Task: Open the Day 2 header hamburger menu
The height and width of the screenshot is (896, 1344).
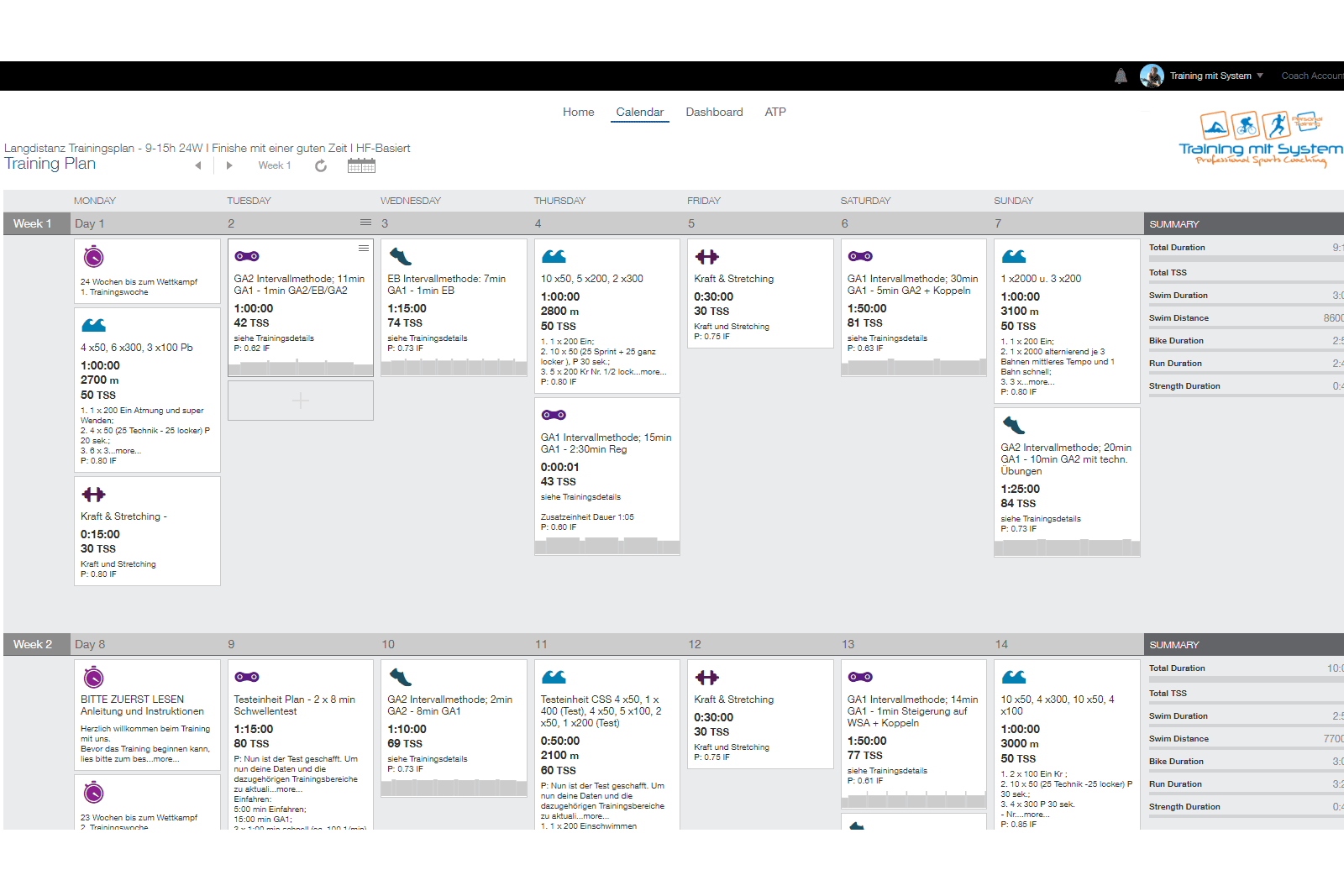Action: (365, 223)
